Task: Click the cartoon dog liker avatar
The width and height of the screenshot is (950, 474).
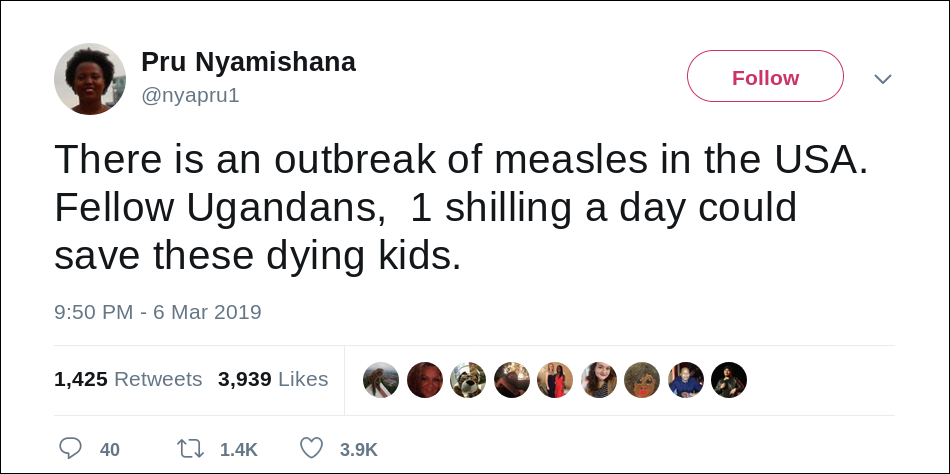Action: coord(468,380)
